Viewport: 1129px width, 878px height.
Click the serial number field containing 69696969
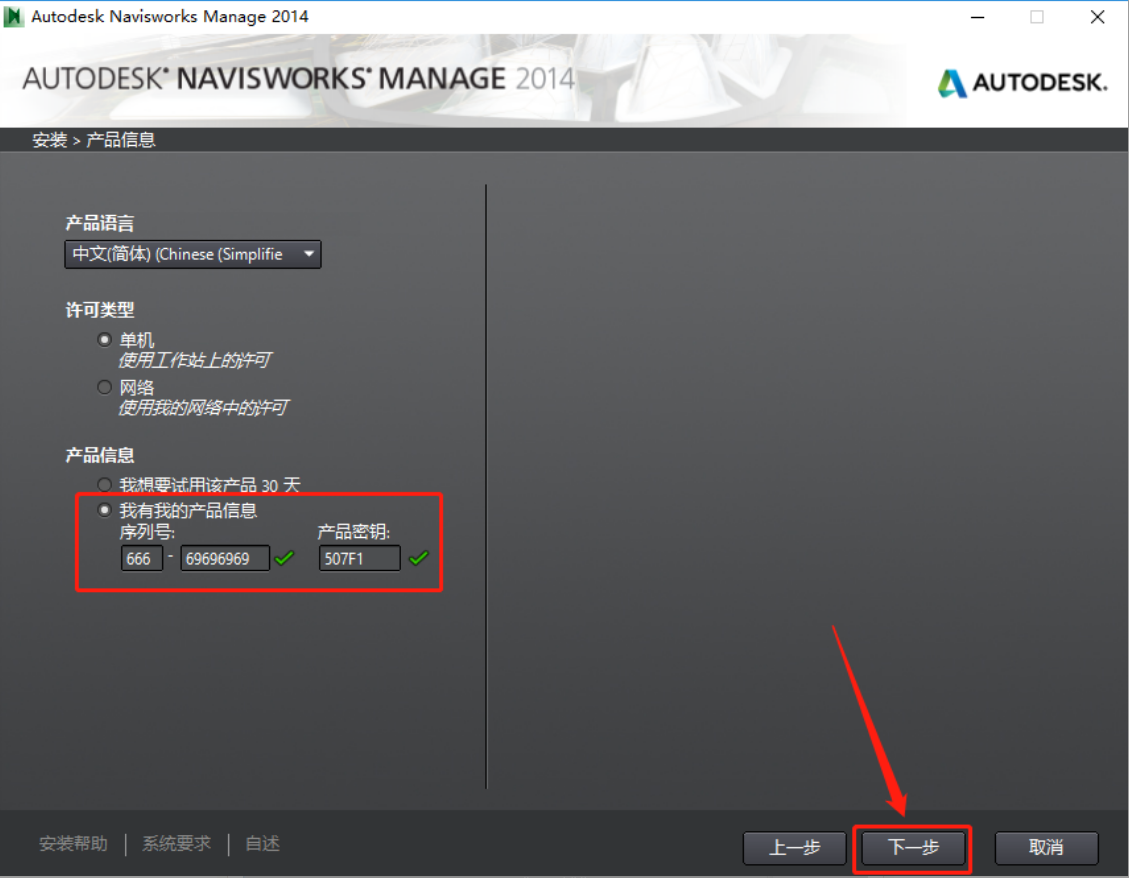[x=224, y=558]
